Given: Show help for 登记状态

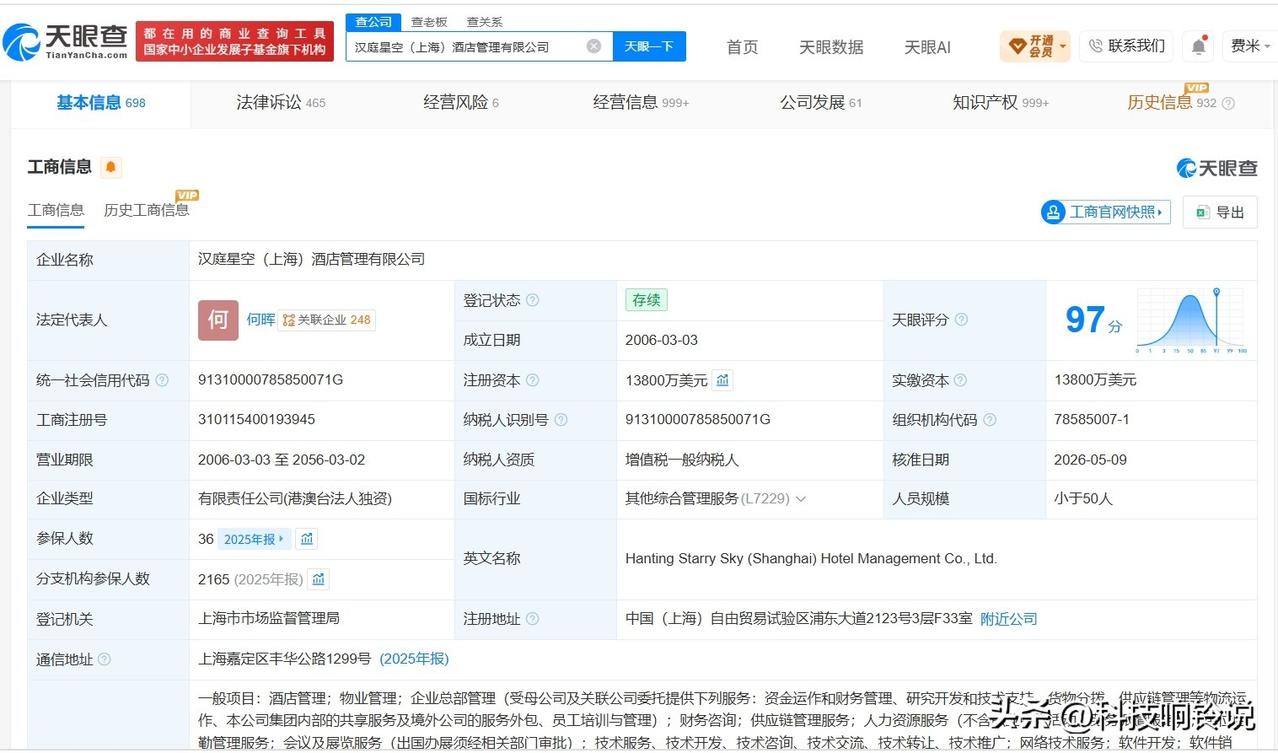Looking at the screenshot, I should pyautogui.click(x=532, y=300).
